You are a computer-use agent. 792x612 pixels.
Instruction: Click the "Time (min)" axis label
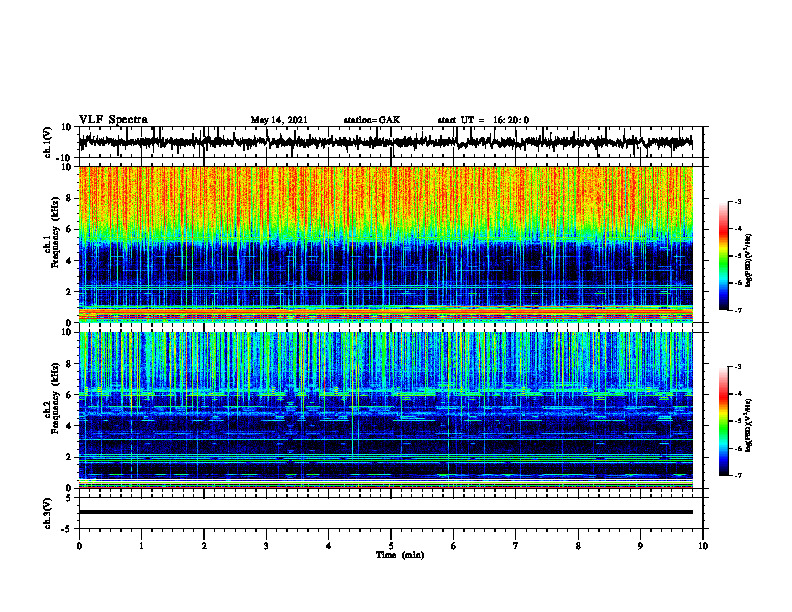[400, 555]
